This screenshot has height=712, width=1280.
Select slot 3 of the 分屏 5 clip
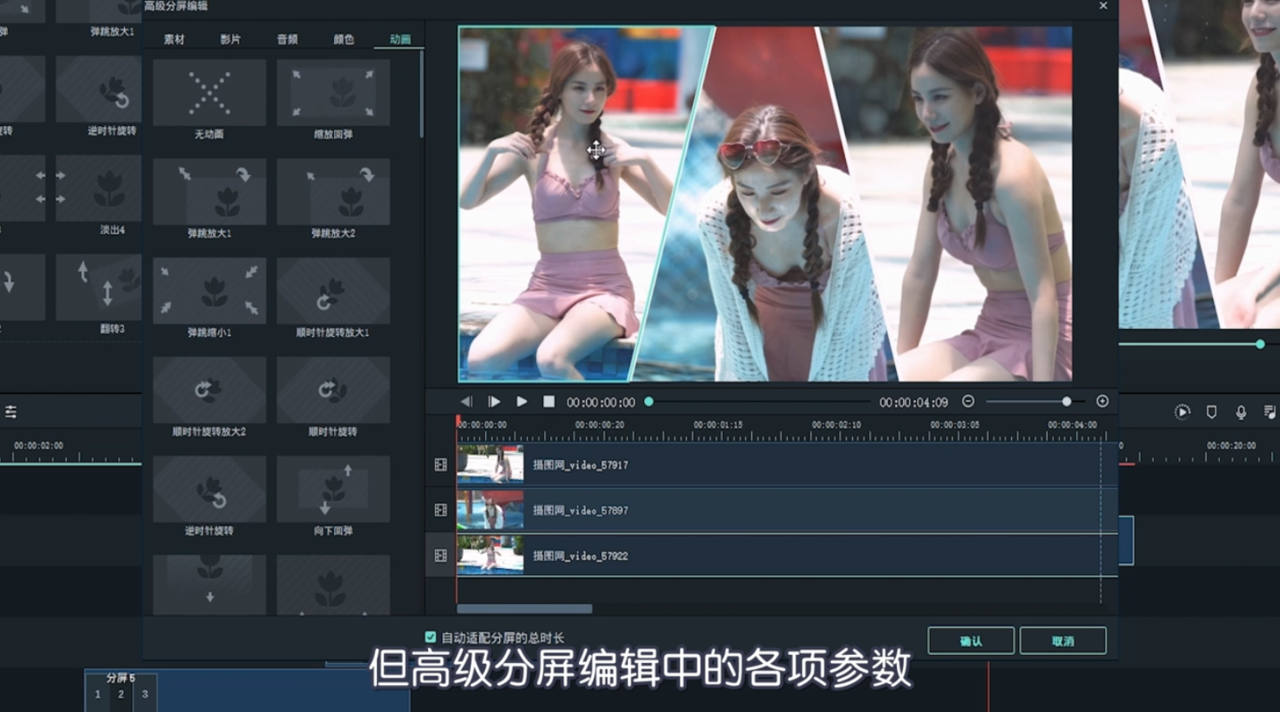144,693
